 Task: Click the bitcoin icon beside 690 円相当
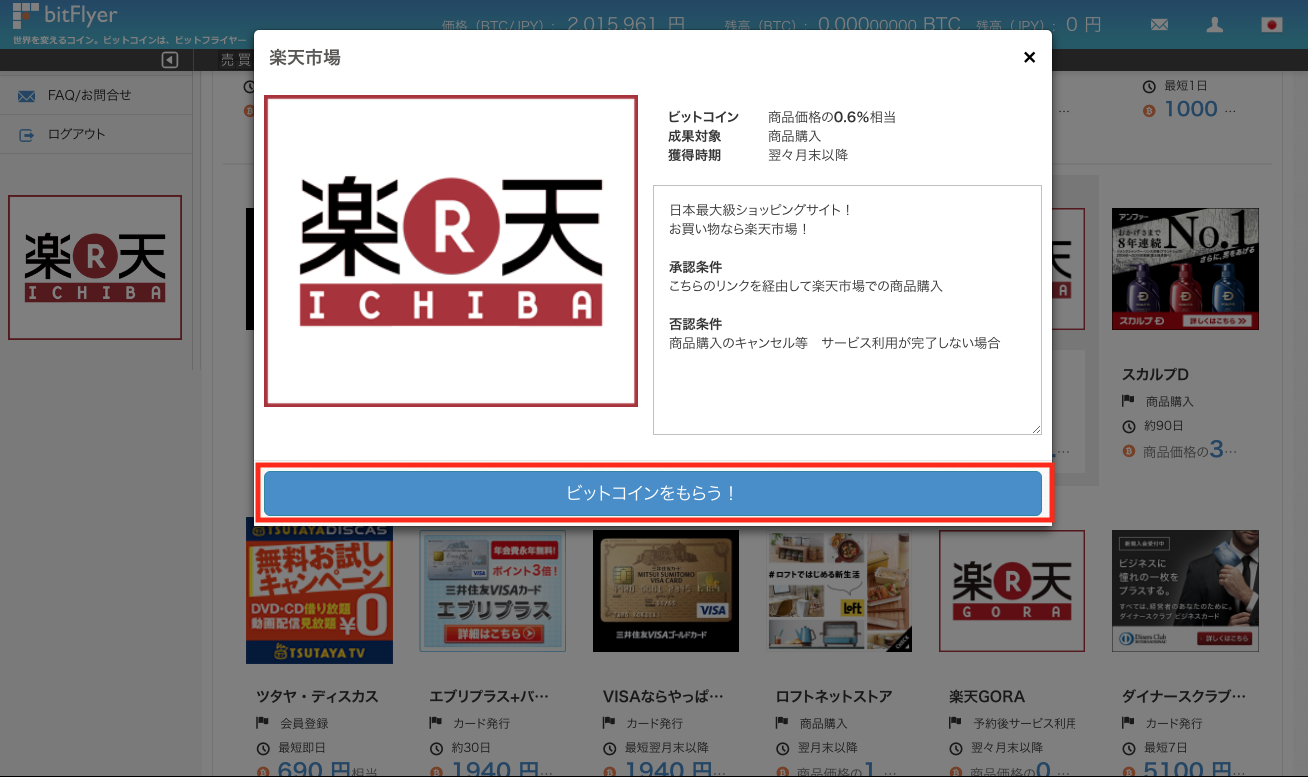[x=264, y=771]
